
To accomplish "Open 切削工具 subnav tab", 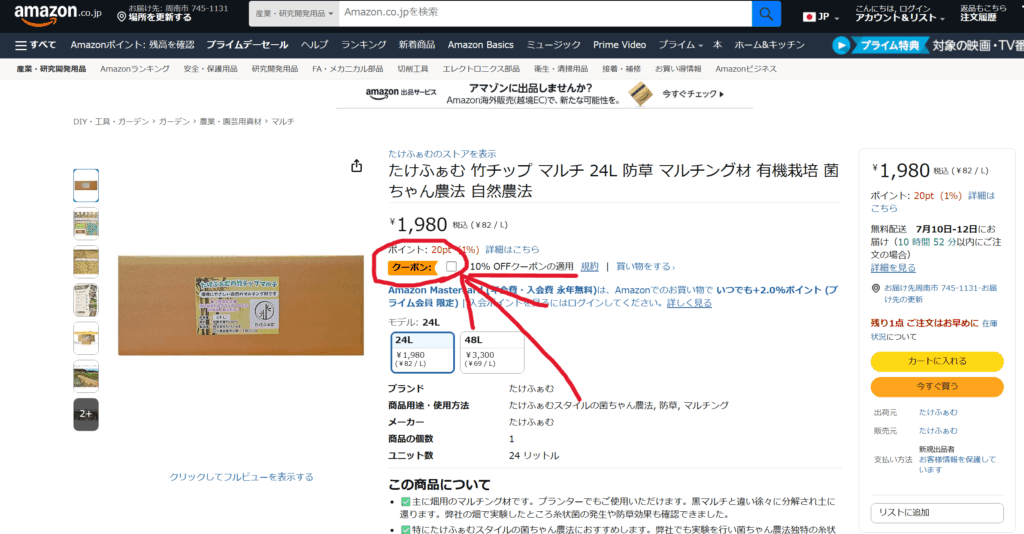I will point(413,69).
